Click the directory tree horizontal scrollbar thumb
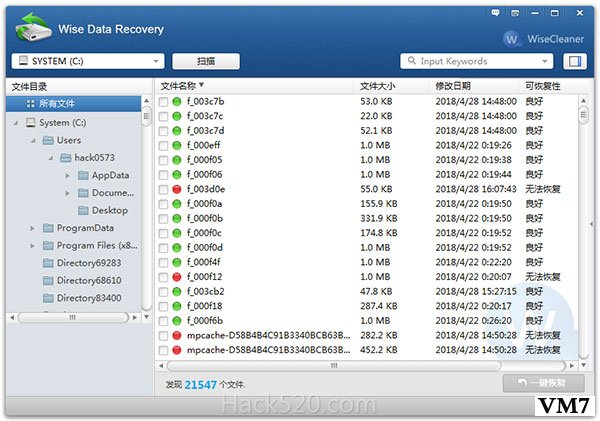600x421 pixels. tap(72, 318)
